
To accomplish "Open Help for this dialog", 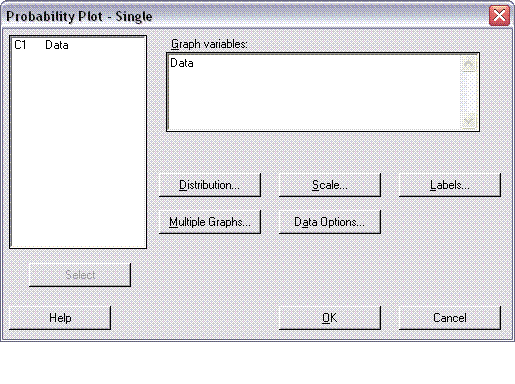I will (60, 318).
